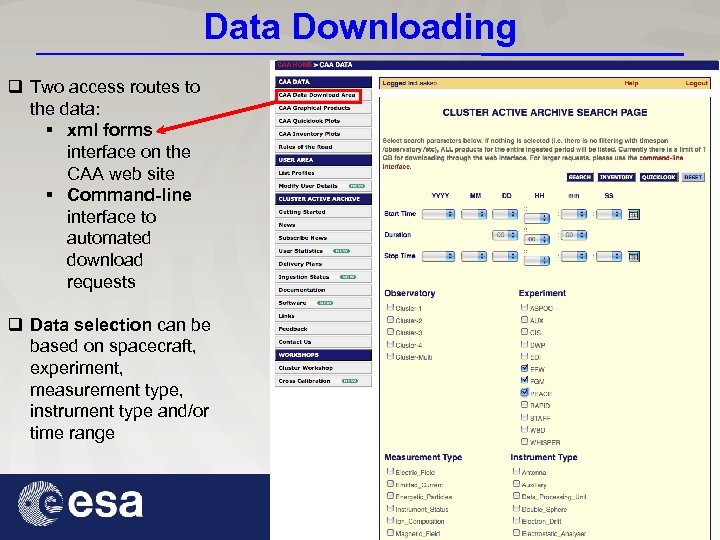Uncheck the FGM experiment checkbox
720x540 pixels.
pyautogui.click(x=524, y=380)
